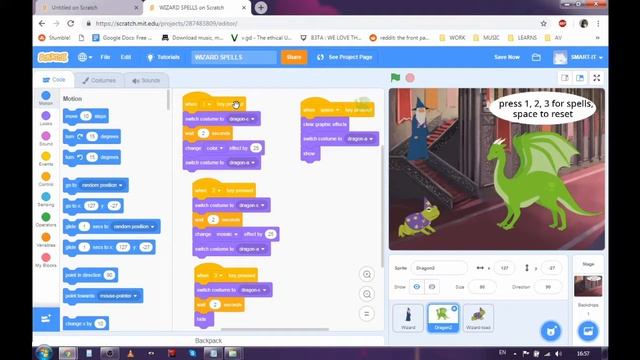
Task: Open the Edit menu
Action: click(126, 57)
